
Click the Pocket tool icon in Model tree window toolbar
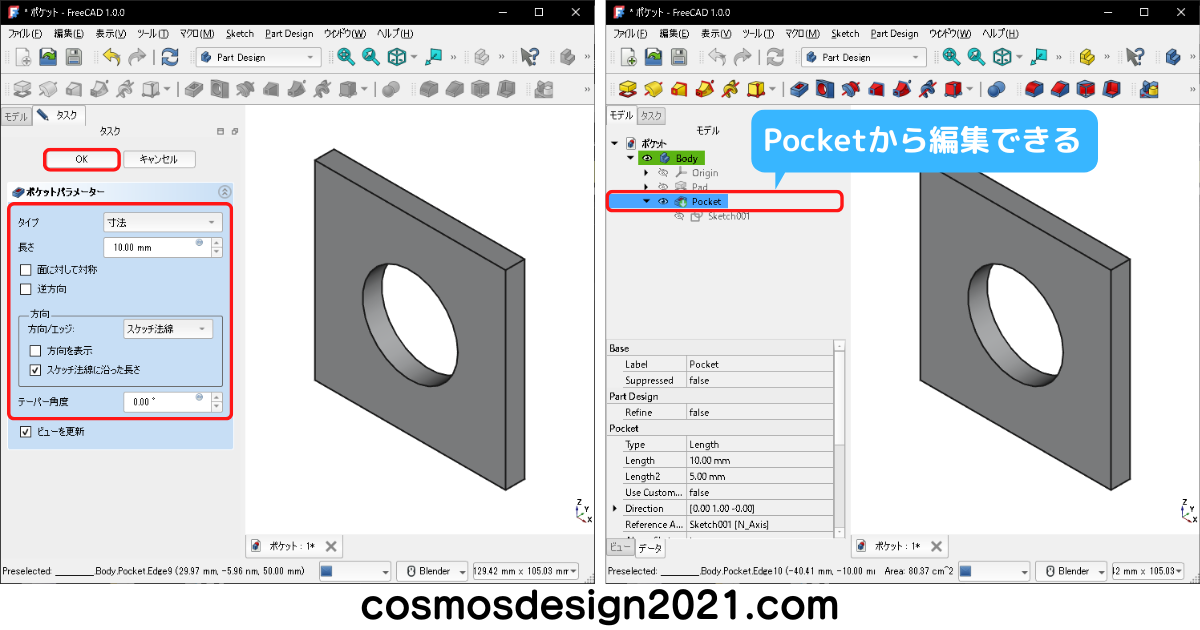click(x=799, y=89)
